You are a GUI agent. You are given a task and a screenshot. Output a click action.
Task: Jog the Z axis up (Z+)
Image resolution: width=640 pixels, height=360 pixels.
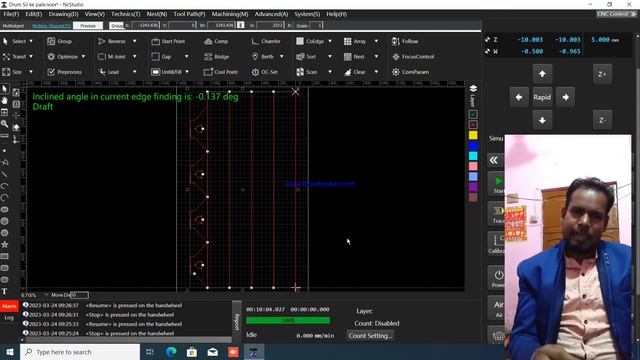point(602,74)
